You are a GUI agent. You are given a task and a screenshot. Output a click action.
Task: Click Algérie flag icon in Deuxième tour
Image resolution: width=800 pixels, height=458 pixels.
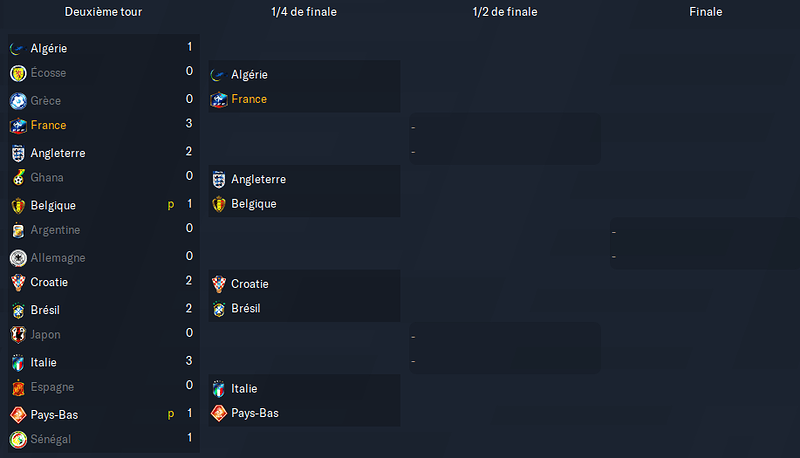(x=18, y=48)
